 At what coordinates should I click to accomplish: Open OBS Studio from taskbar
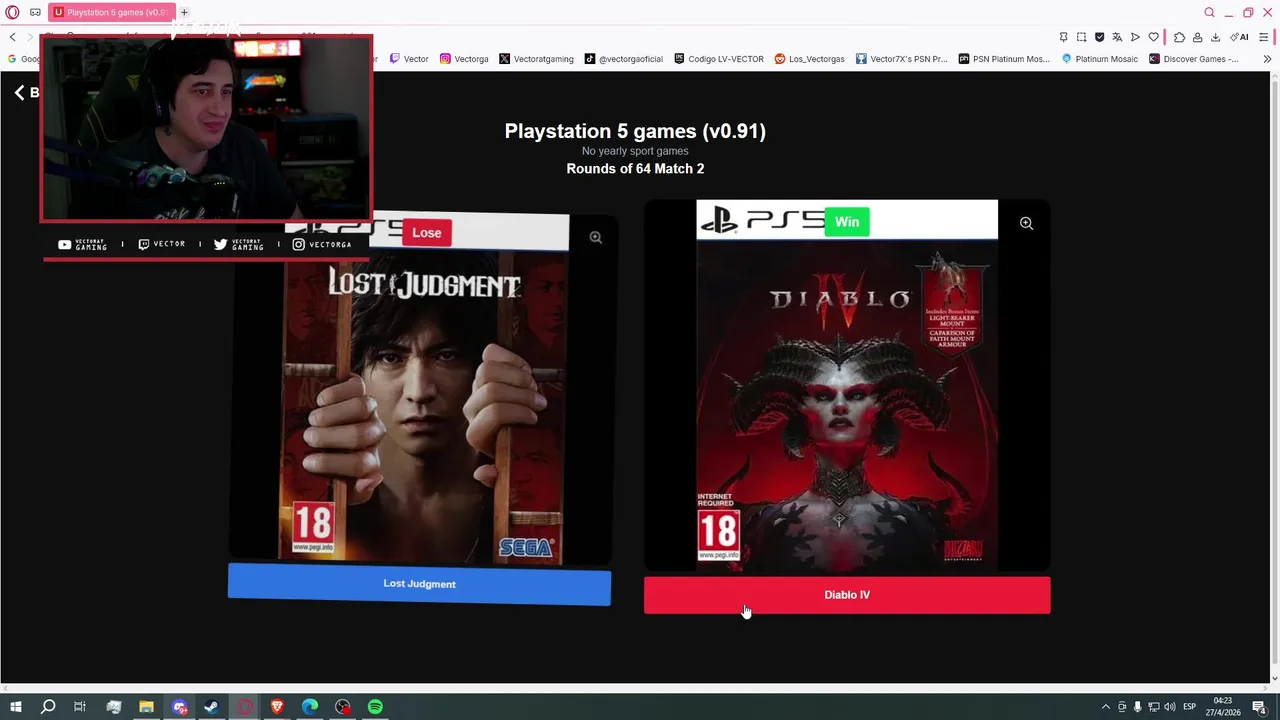tap(343, 707)
